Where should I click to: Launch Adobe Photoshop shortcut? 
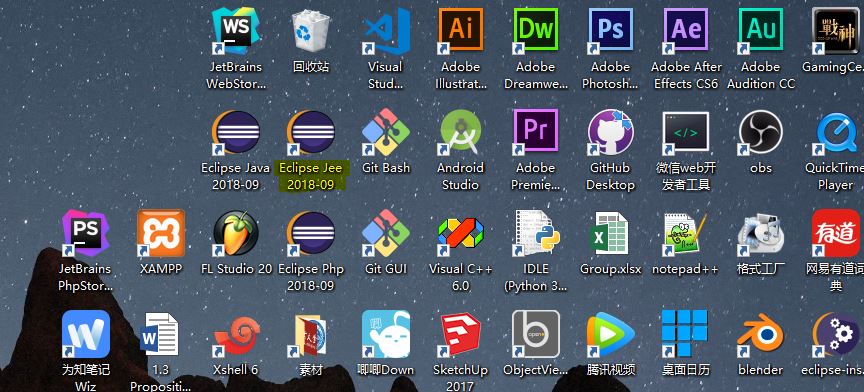coord(611,31)
